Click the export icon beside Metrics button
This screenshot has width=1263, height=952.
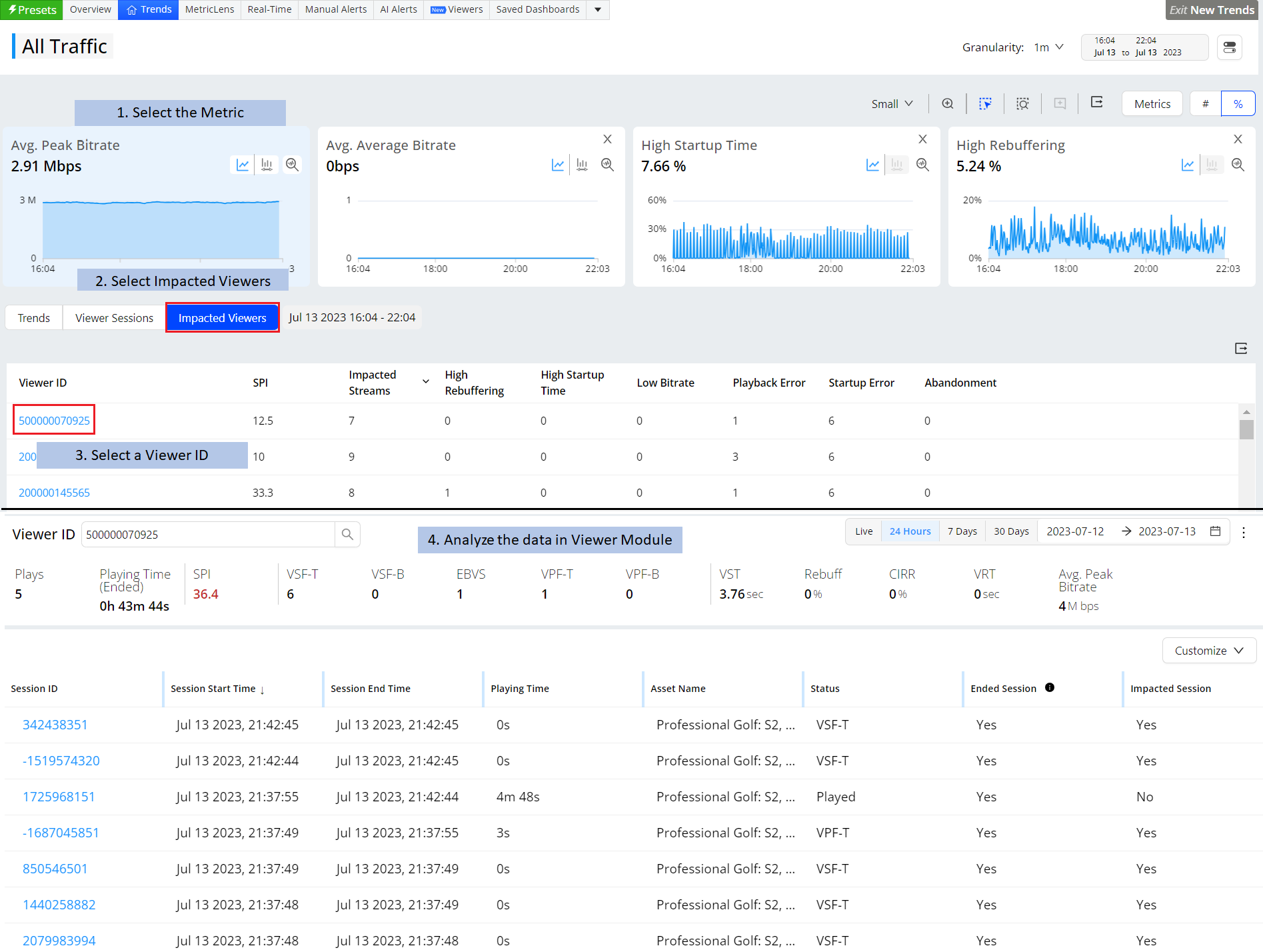[x=1096, y=103]
